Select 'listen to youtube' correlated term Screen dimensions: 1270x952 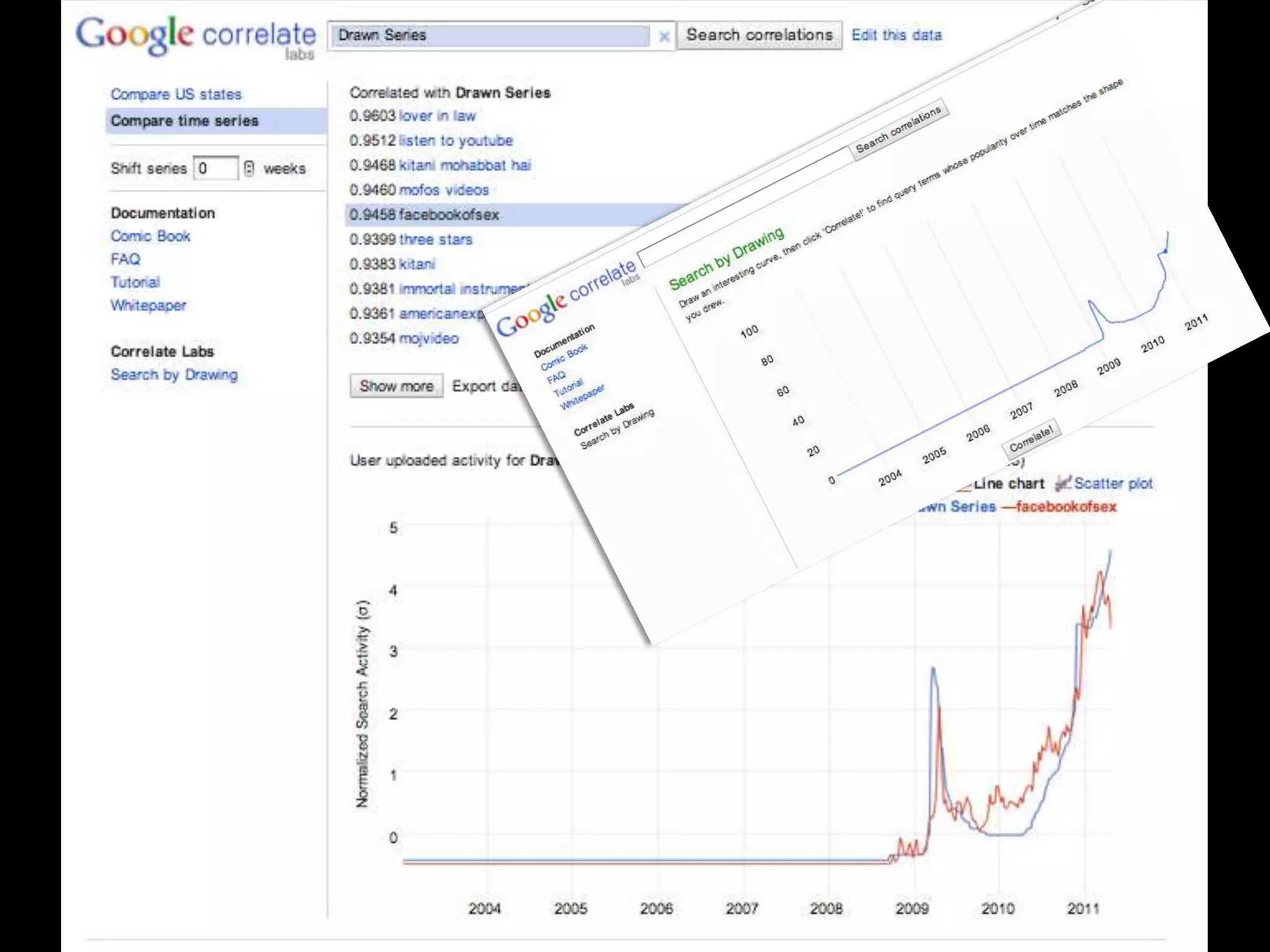pyautogui.click(x=456, y=141)
